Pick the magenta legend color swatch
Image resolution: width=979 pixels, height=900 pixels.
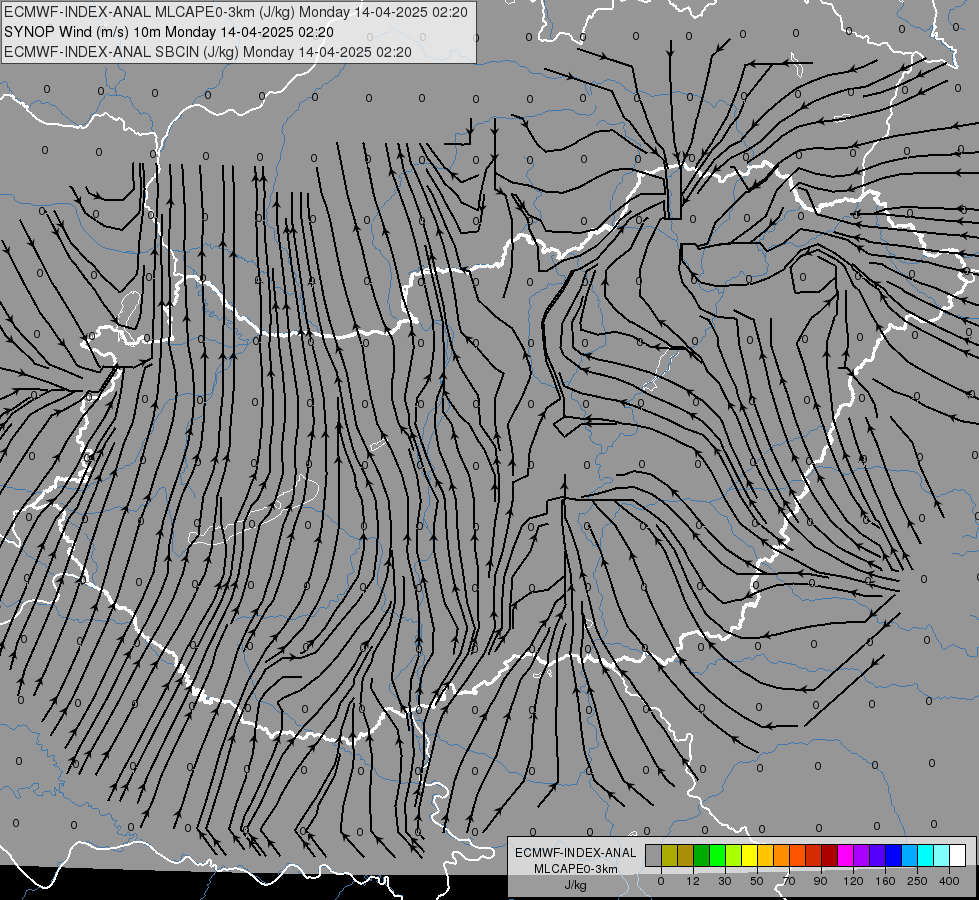(x=845, y=855)
